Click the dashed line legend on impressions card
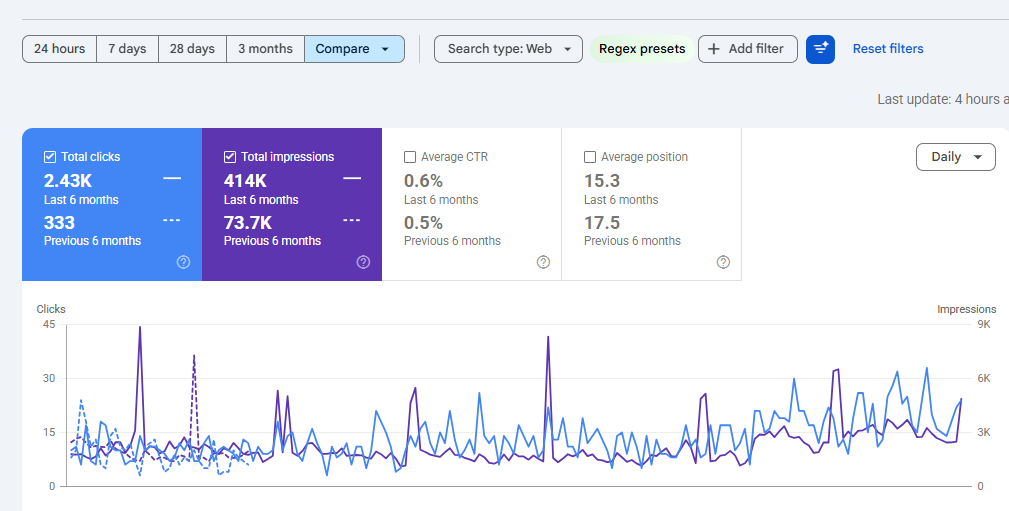 click(x=351, y=220)
